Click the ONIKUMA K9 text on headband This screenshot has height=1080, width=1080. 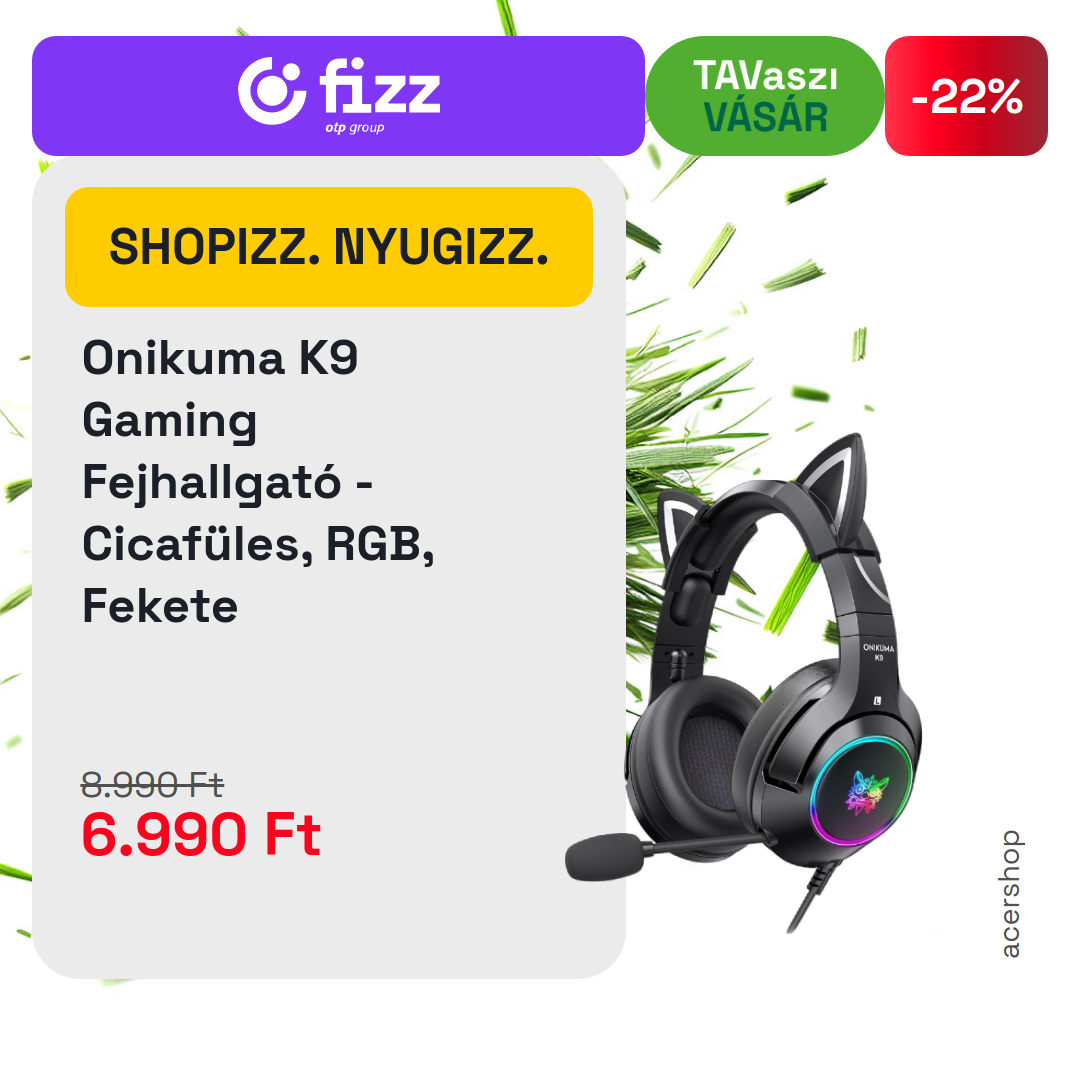[x=879, y=652]
